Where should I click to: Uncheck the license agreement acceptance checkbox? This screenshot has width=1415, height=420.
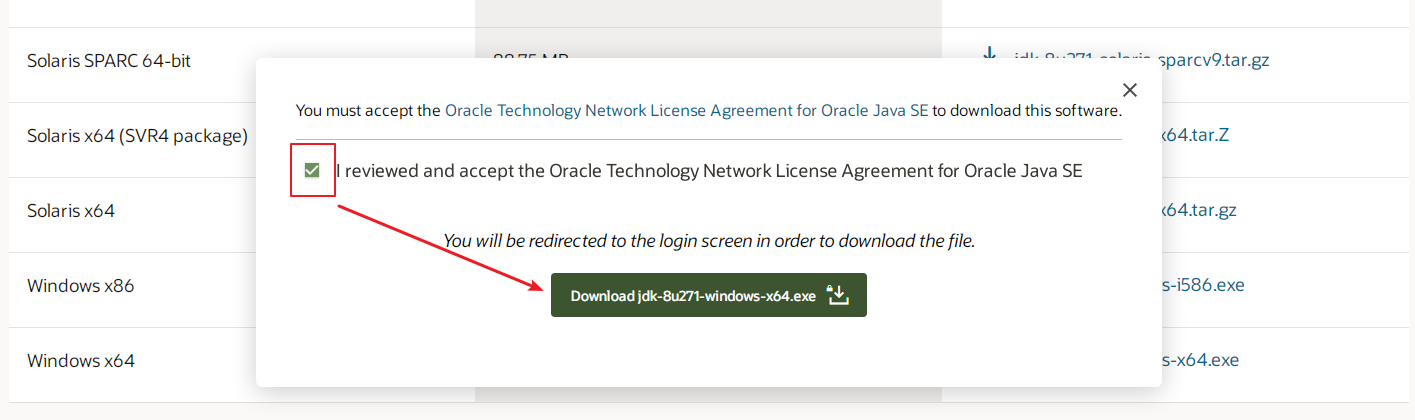click(312, 171)
